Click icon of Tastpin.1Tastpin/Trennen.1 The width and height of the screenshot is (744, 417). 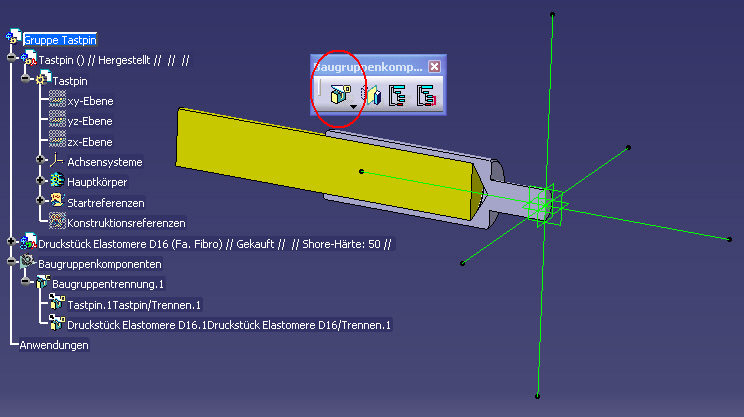point(57,302)
